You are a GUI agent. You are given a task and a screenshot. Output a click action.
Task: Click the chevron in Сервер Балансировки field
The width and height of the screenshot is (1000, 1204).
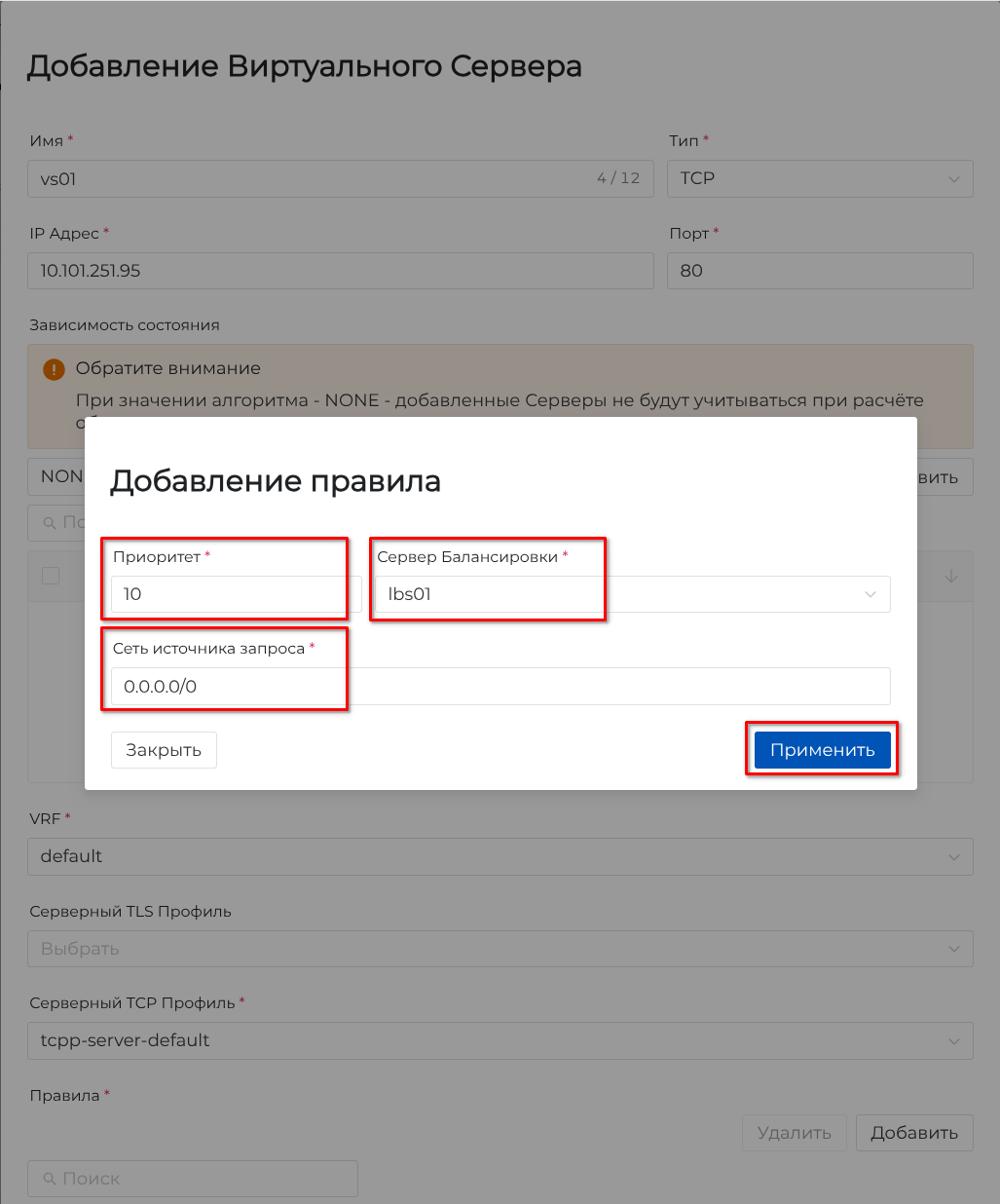pyautogui.click(x=870, y=594)
